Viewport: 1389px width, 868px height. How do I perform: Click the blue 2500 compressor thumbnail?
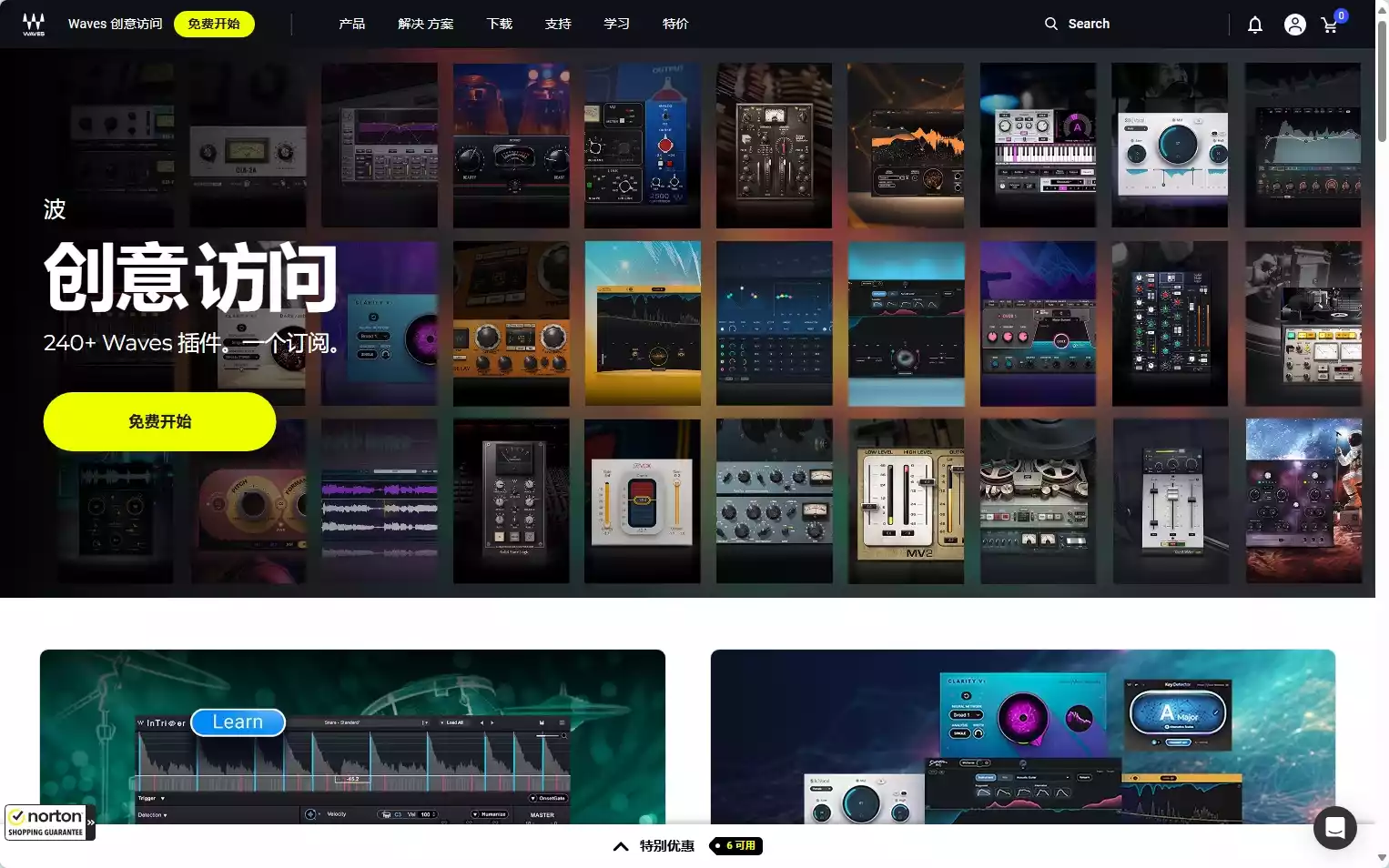coord(643,146)
